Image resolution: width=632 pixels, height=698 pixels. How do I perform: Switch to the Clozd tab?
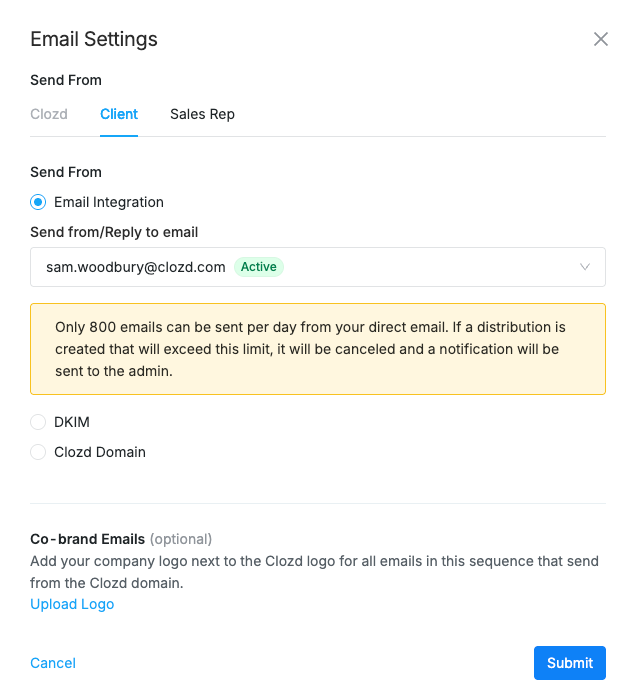(x=49, y=114)
